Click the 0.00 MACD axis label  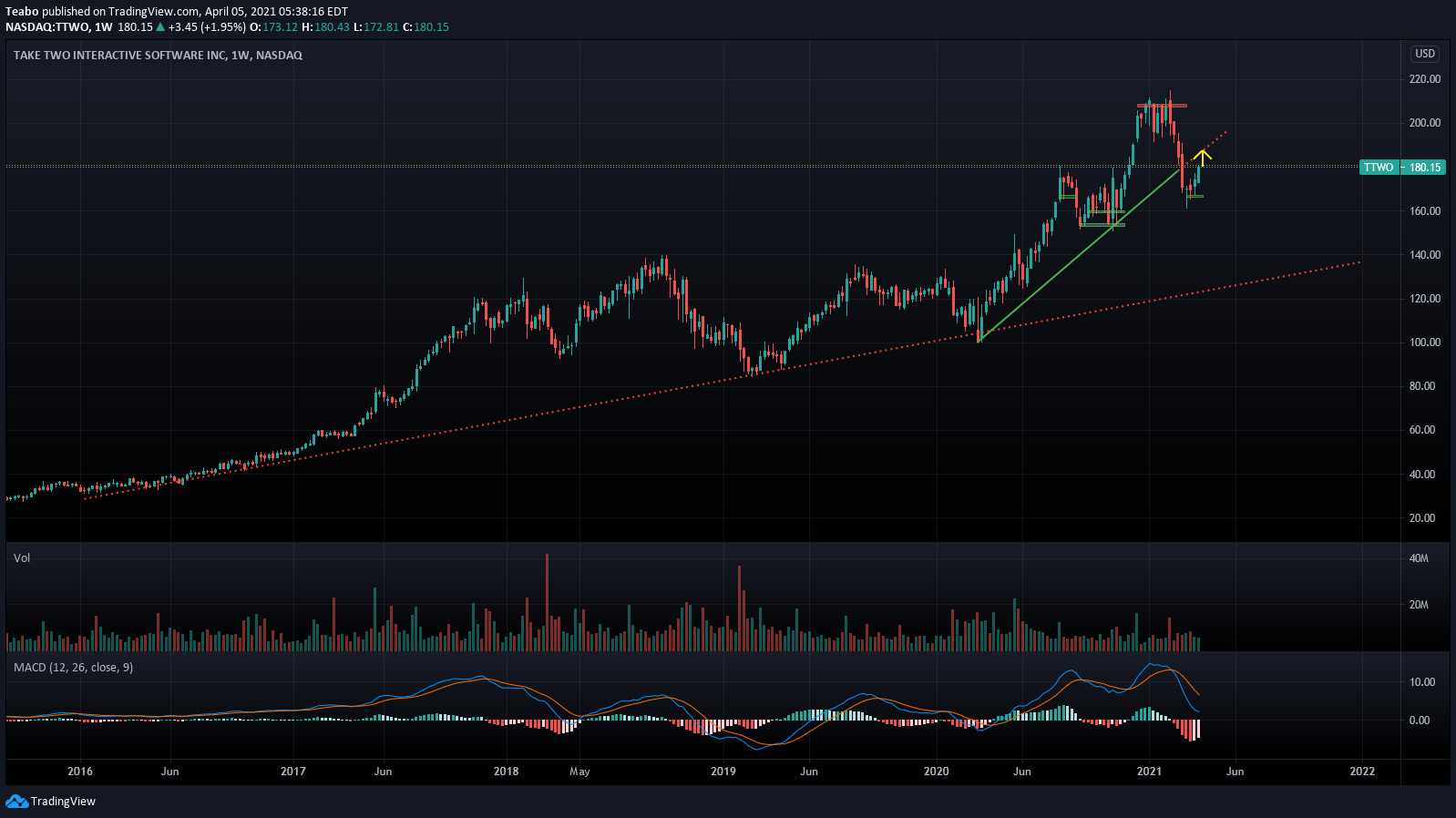click(1420, 721)
